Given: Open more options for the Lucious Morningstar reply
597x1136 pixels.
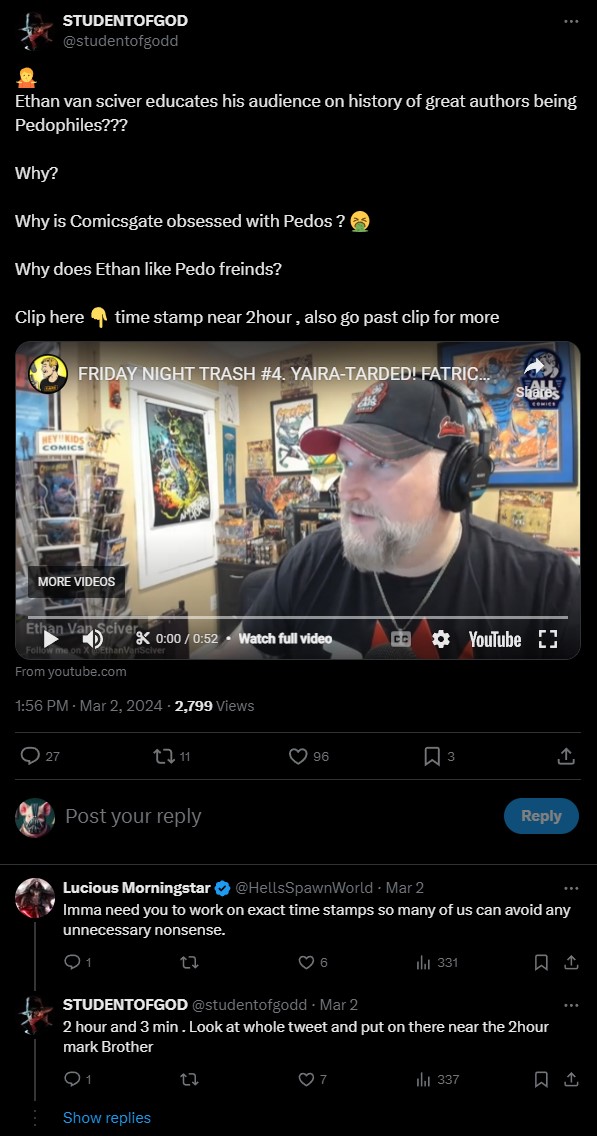Looking at the screenshot, I should [572, 888].
